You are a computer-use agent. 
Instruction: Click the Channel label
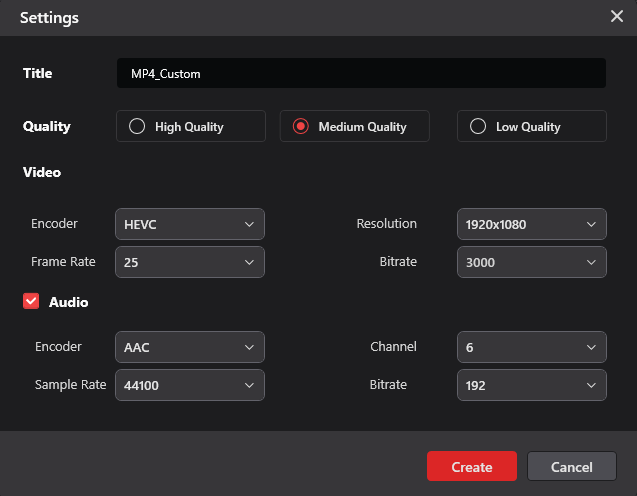click(x=393, y=347)
